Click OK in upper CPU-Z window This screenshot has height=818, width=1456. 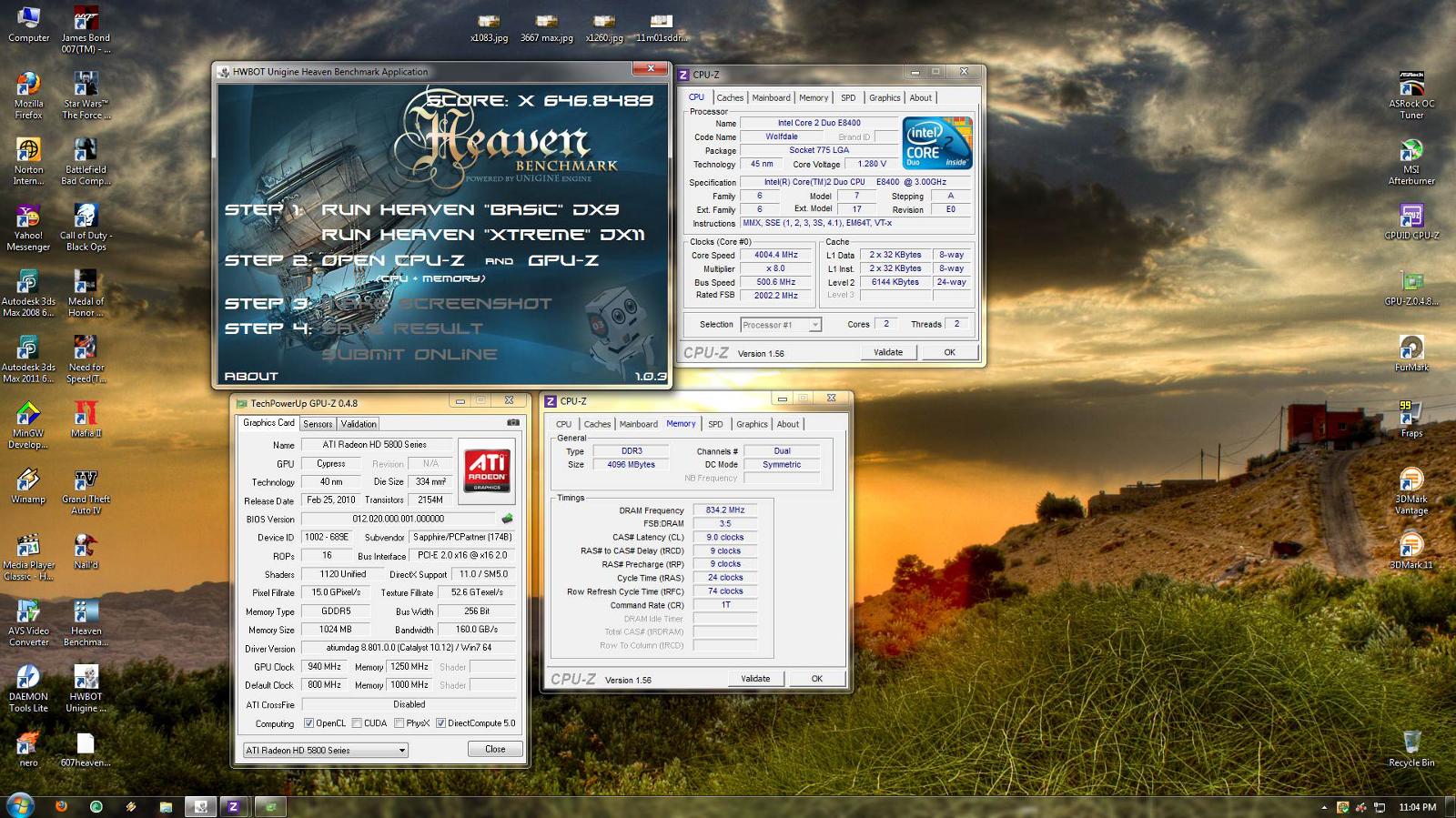949,352
